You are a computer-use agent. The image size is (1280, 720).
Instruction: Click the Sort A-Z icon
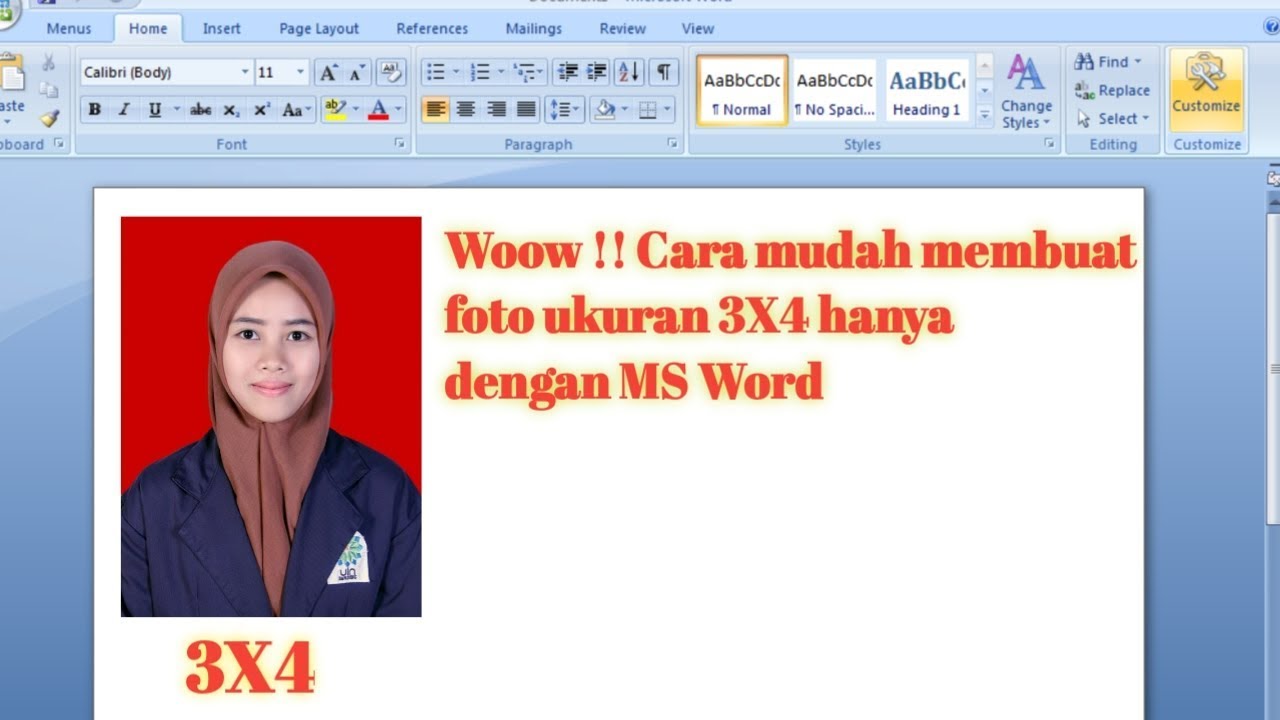click(629, 72)
